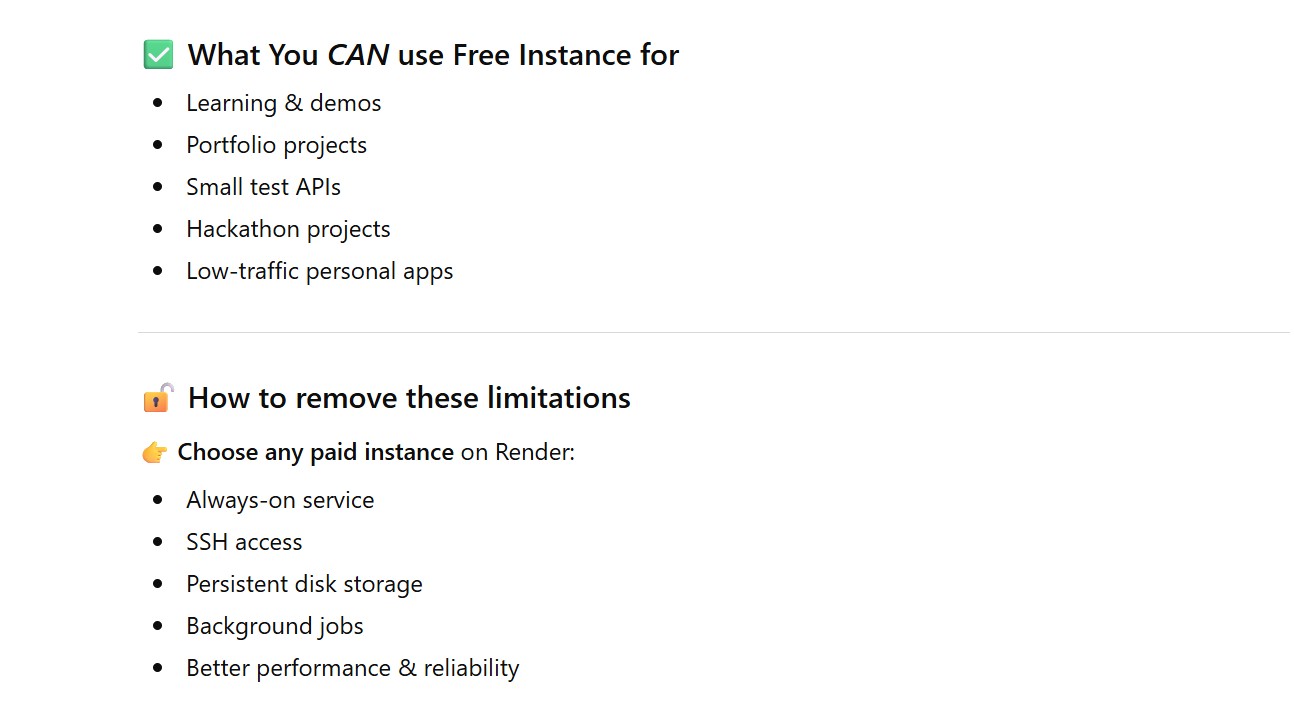
Task: Click the bold "Choose any paid instance" text
Action: [315, 452]
